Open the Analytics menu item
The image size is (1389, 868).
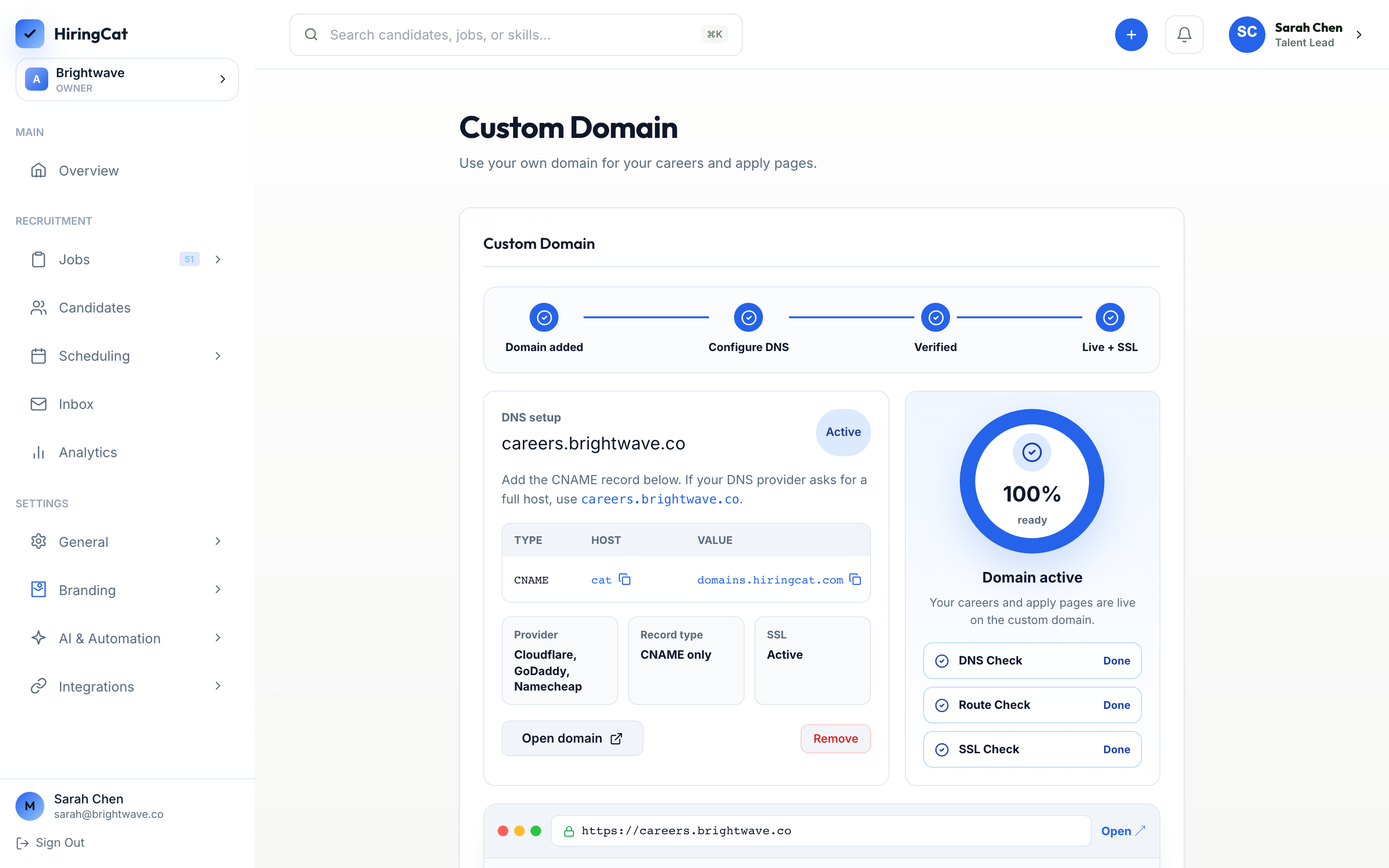click(x=127, y=452)
